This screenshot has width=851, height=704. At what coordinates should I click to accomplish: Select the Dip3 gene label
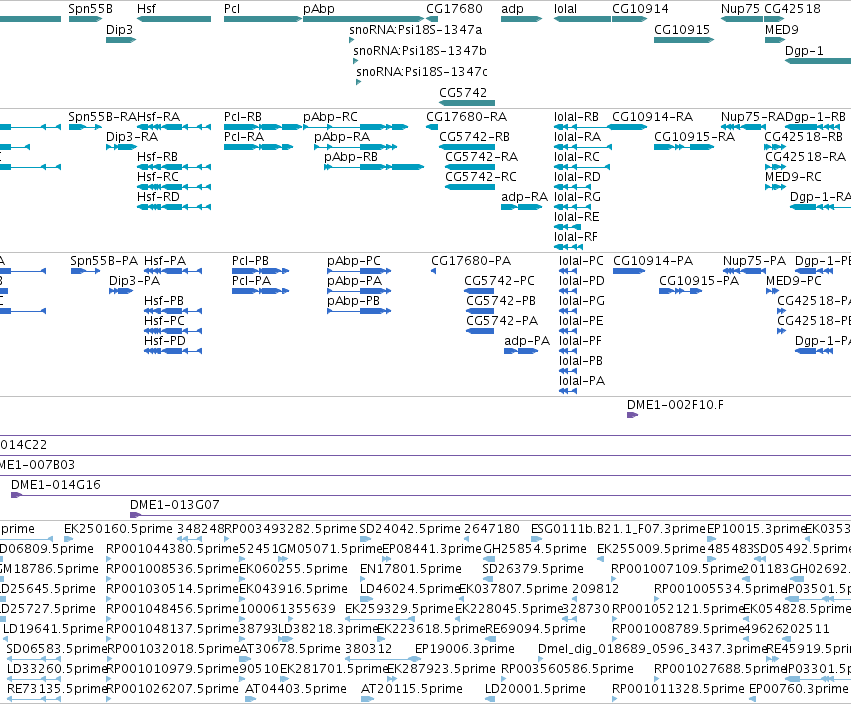(x=119, y=29)
